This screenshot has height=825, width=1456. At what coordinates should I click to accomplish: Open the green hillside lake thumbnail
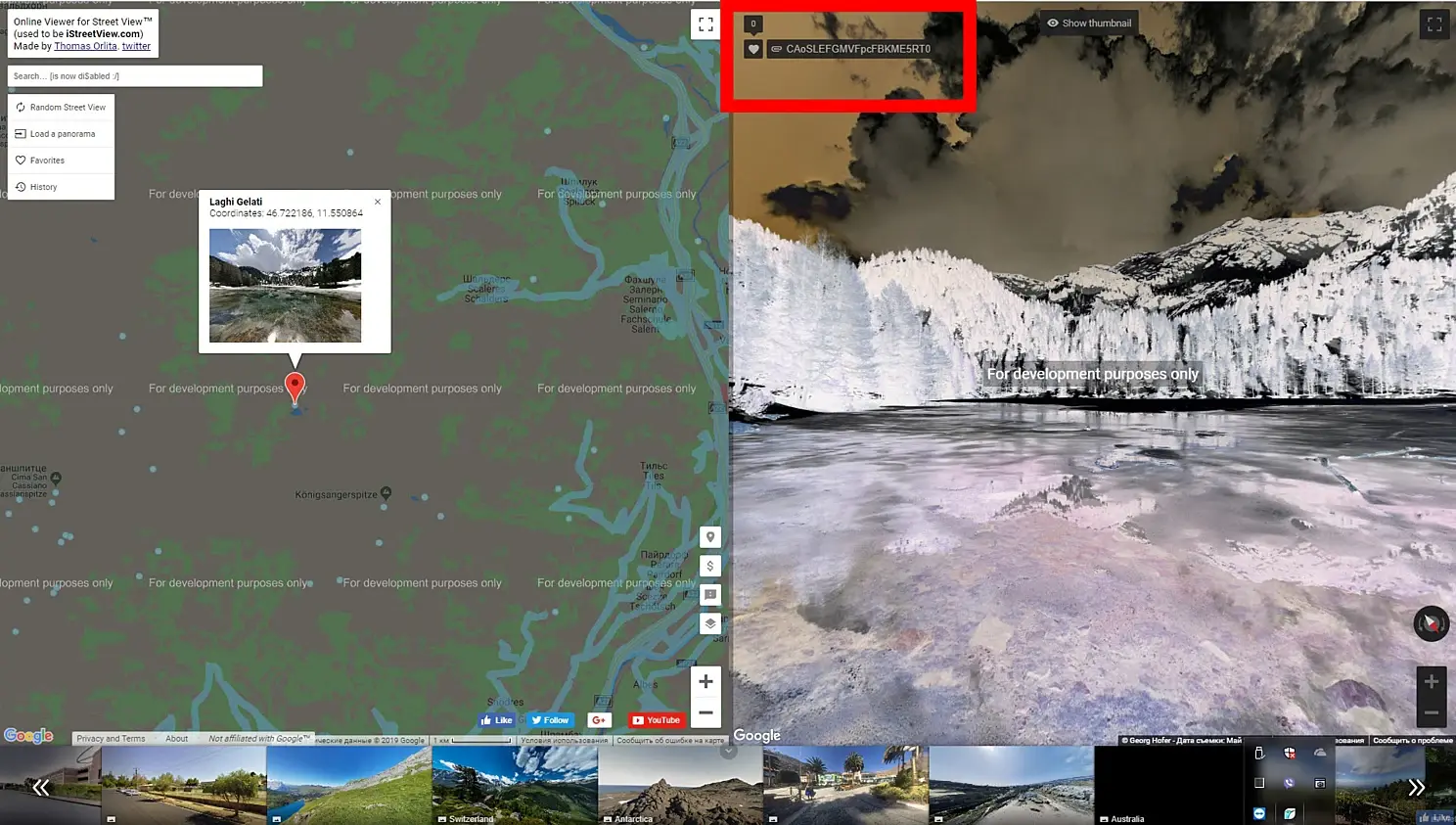[x=349, y=785]
